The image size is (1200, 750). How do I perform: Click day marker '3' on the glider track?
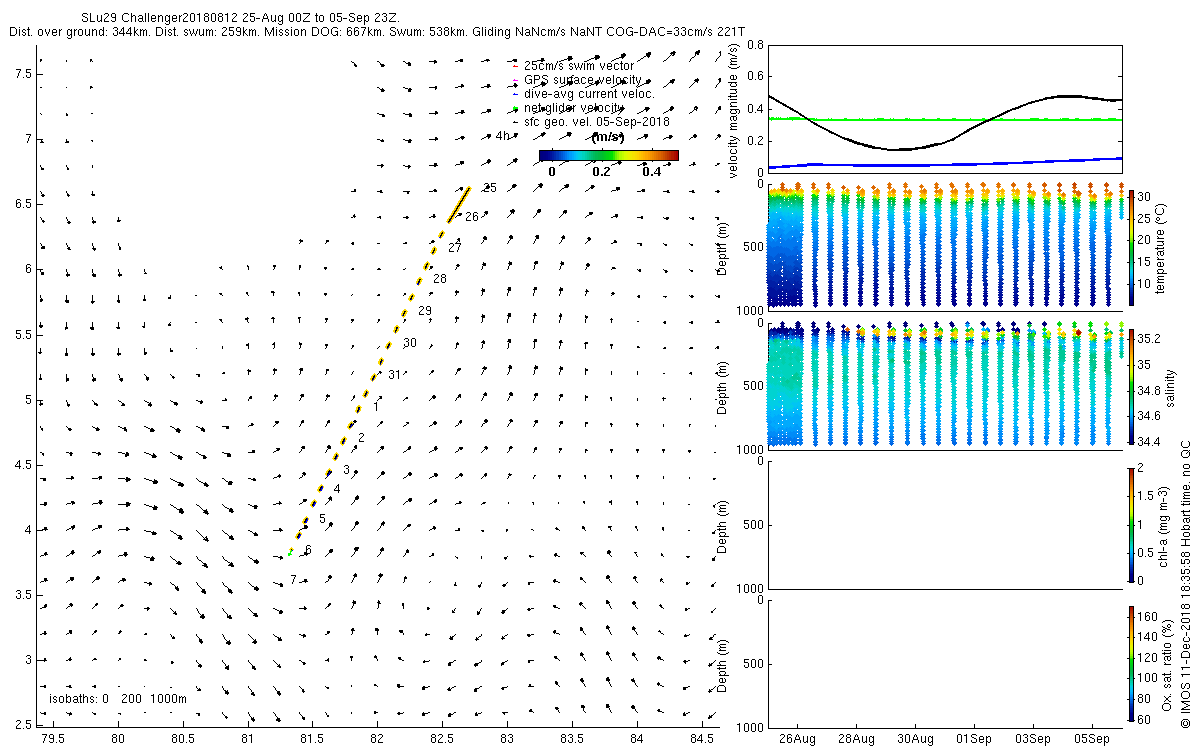pos(346,470)
